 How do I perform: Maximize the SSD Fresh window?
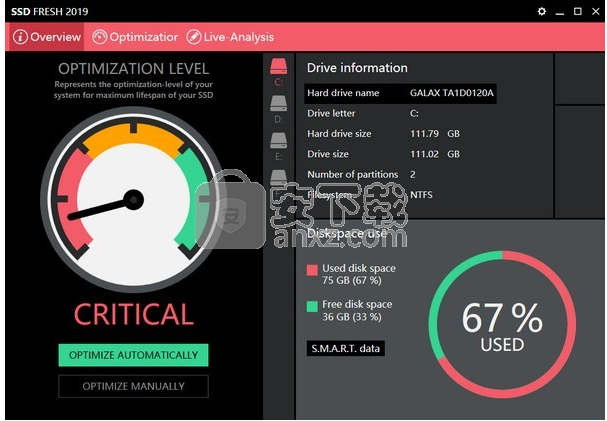point(578,11)
